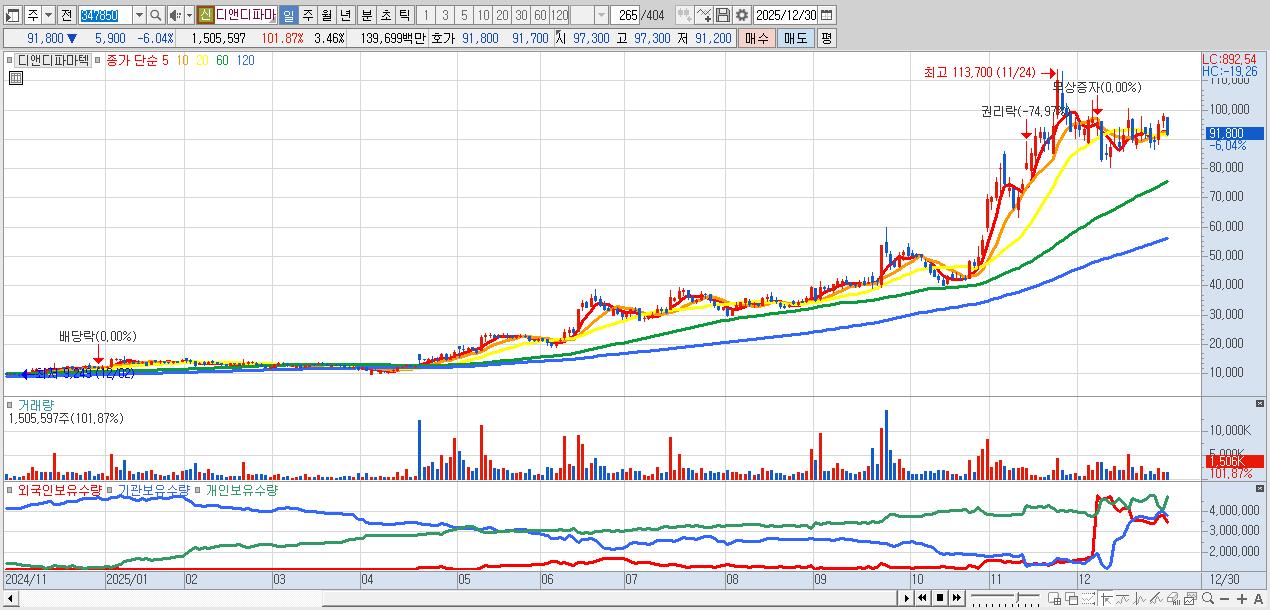
Task: Switch to 월 monthly period
Action: click(326, 15)
